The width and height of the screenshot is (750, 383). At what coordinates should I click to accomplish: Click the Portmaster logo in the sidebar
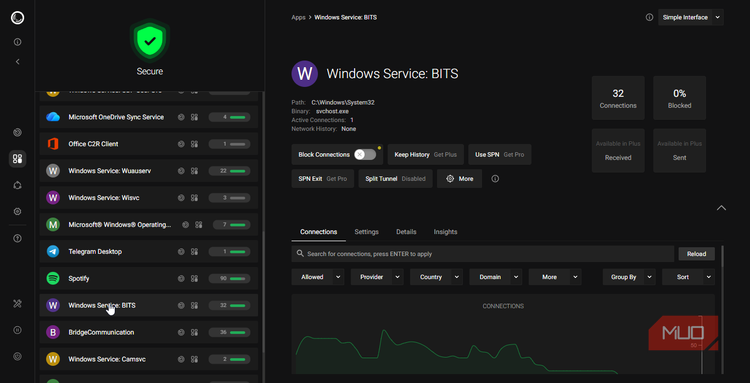(x=17, y=18)
